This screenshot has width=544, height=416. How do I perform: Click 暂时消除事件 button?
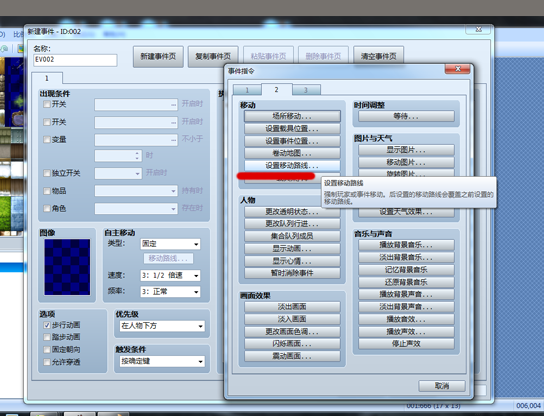(x=292, y=273)
